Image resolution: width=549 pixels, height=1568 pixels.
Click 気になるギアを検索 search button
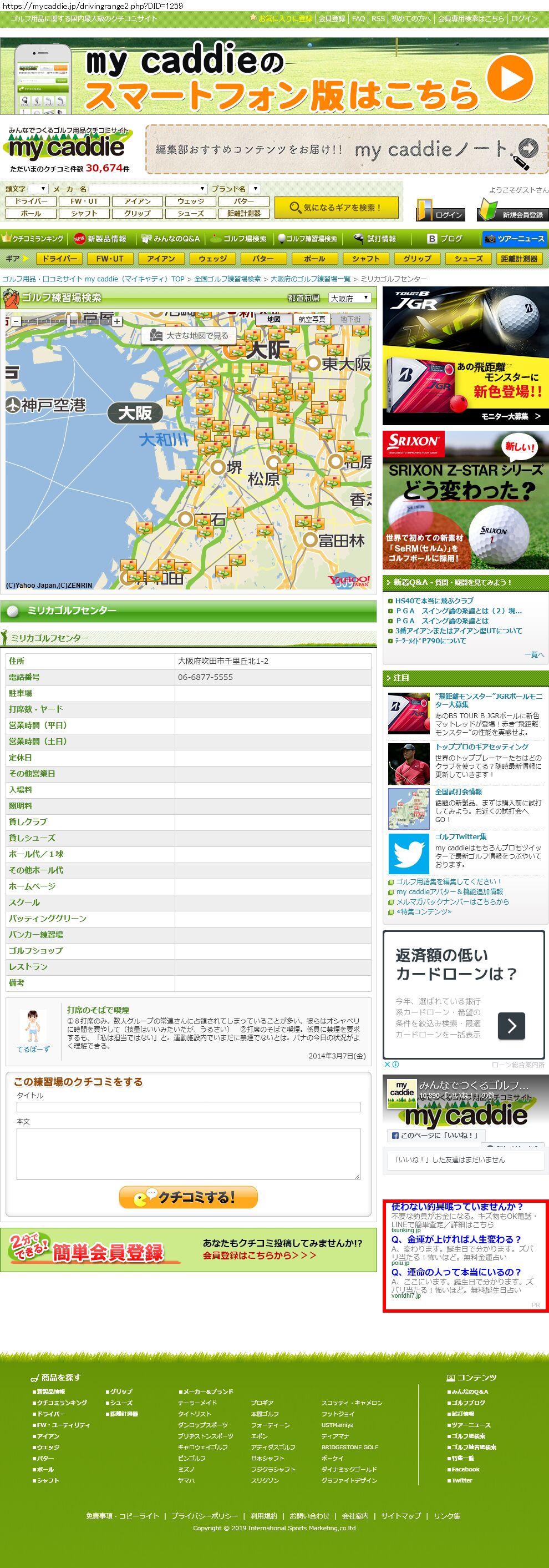[336, 208]
